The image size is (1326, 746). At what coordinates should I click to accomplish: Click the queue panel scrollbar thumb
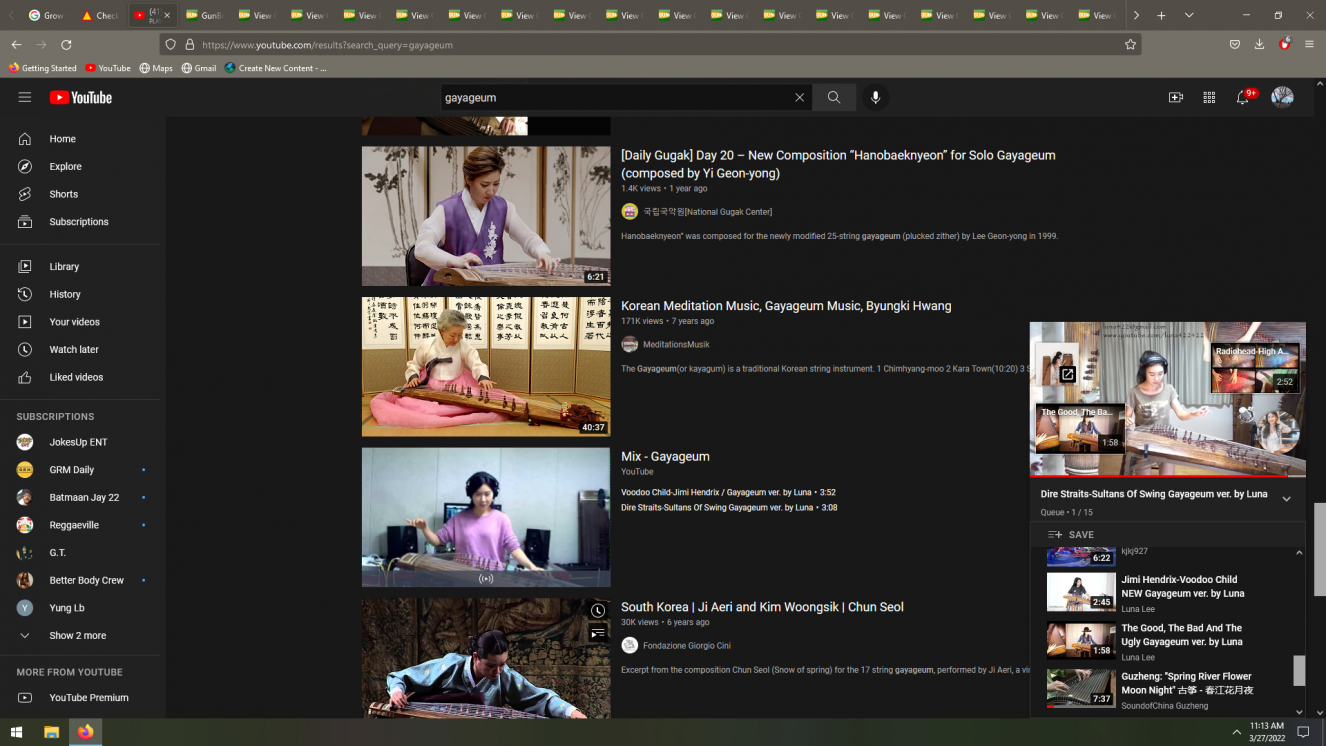click(1299, 670)
